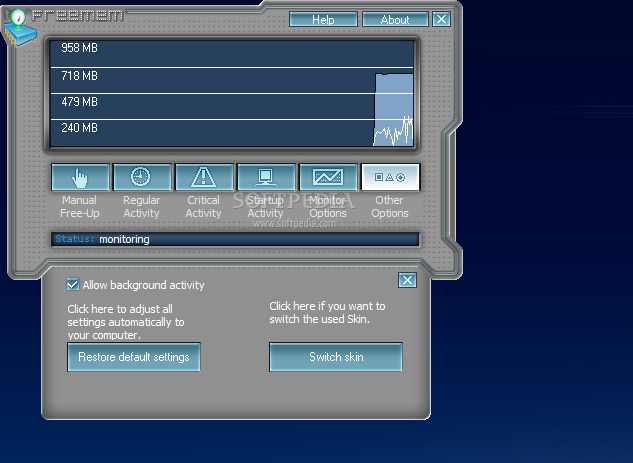Click the 479 MB graph label
The image size is (633, 463).
pos(80,102)
